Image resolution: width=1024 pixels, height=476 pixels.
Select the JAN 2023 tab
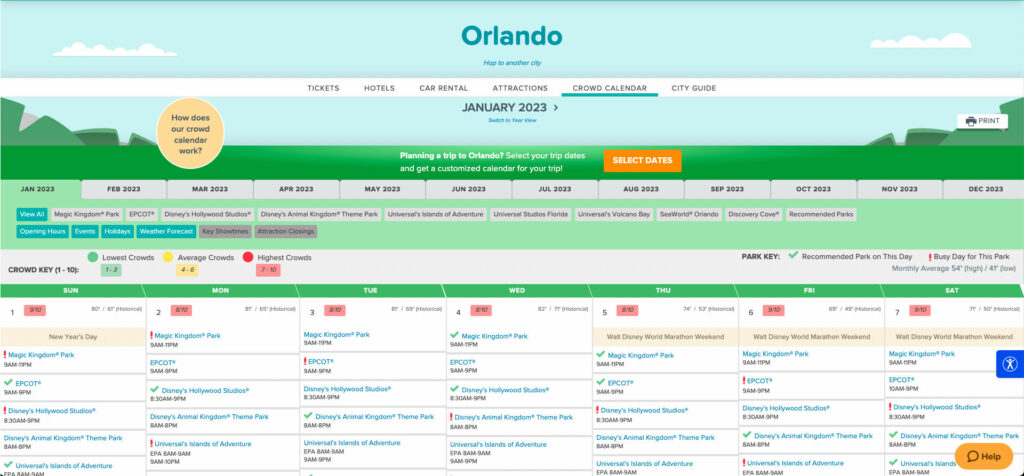(x=38, y=189)
